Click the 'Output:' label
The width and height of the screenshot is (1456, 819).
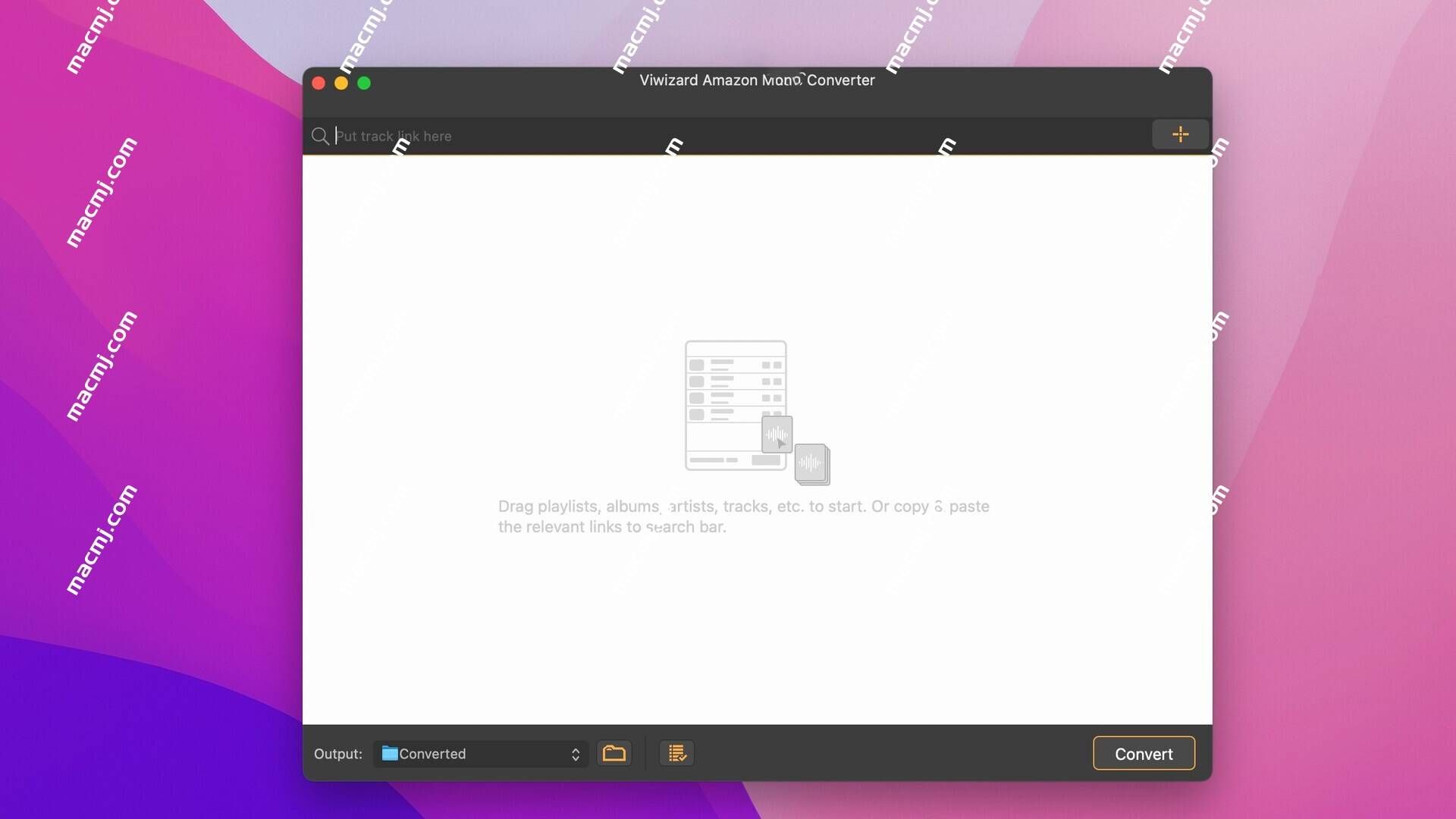(338, 754)
